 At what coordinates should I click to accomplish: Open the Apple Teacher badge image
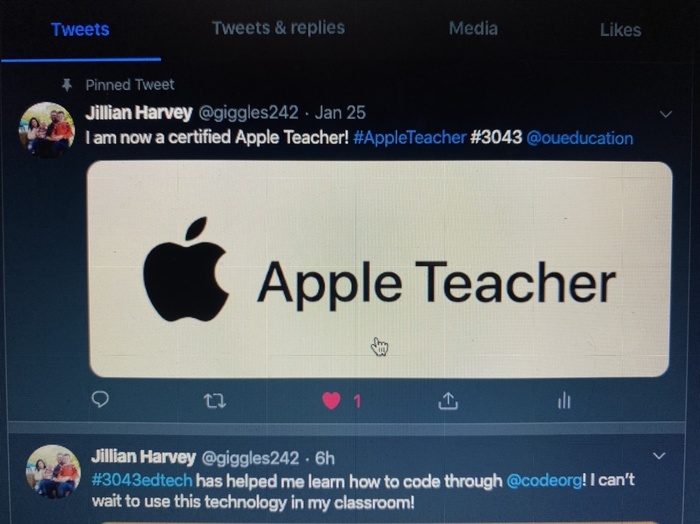379,269
